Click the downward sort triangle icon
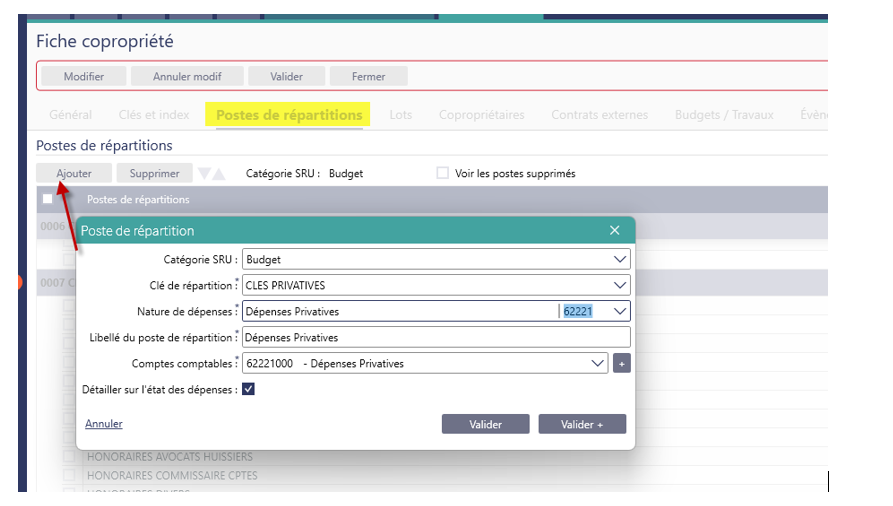The height and width of the screenshot is (506, 893). click(204, 174)
